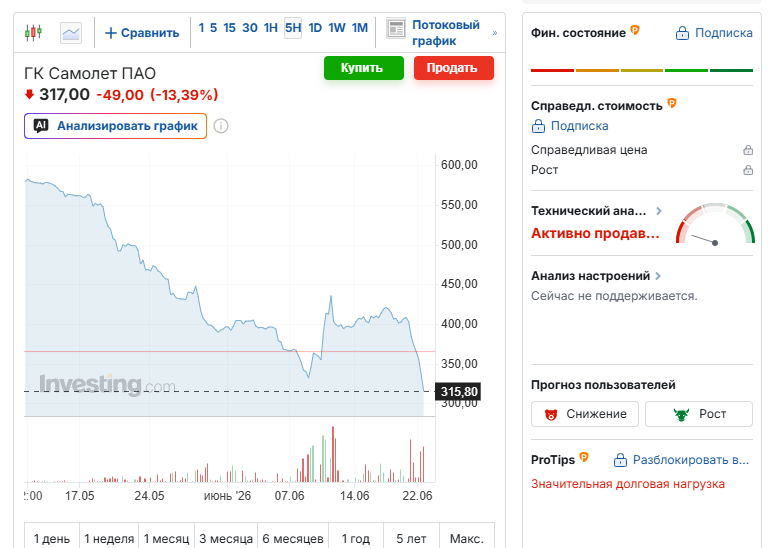Expand more toolbar options double arrow
This screenshot has width=778, height=548.
tap(495, 33)
